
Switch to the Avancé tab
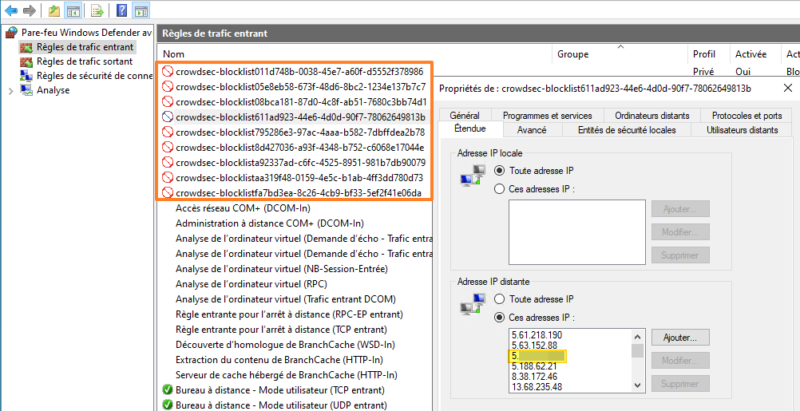point(532,130)
